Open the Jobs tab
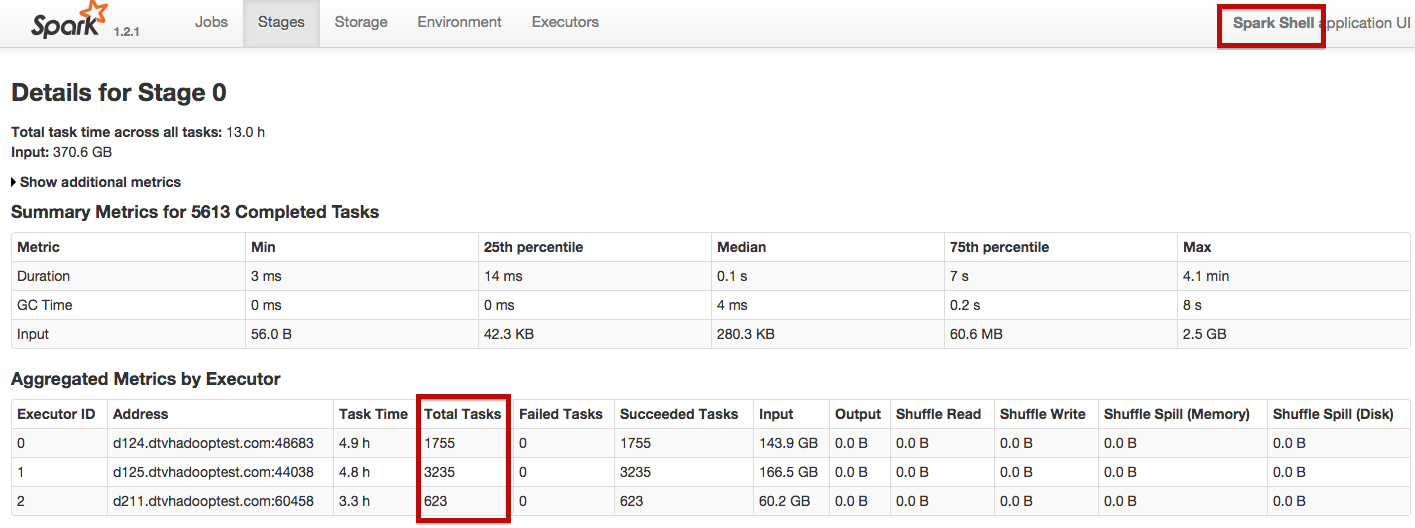The height and width of the screenshot is (528, 1415). pyautogui.click(x=211, y=22)
